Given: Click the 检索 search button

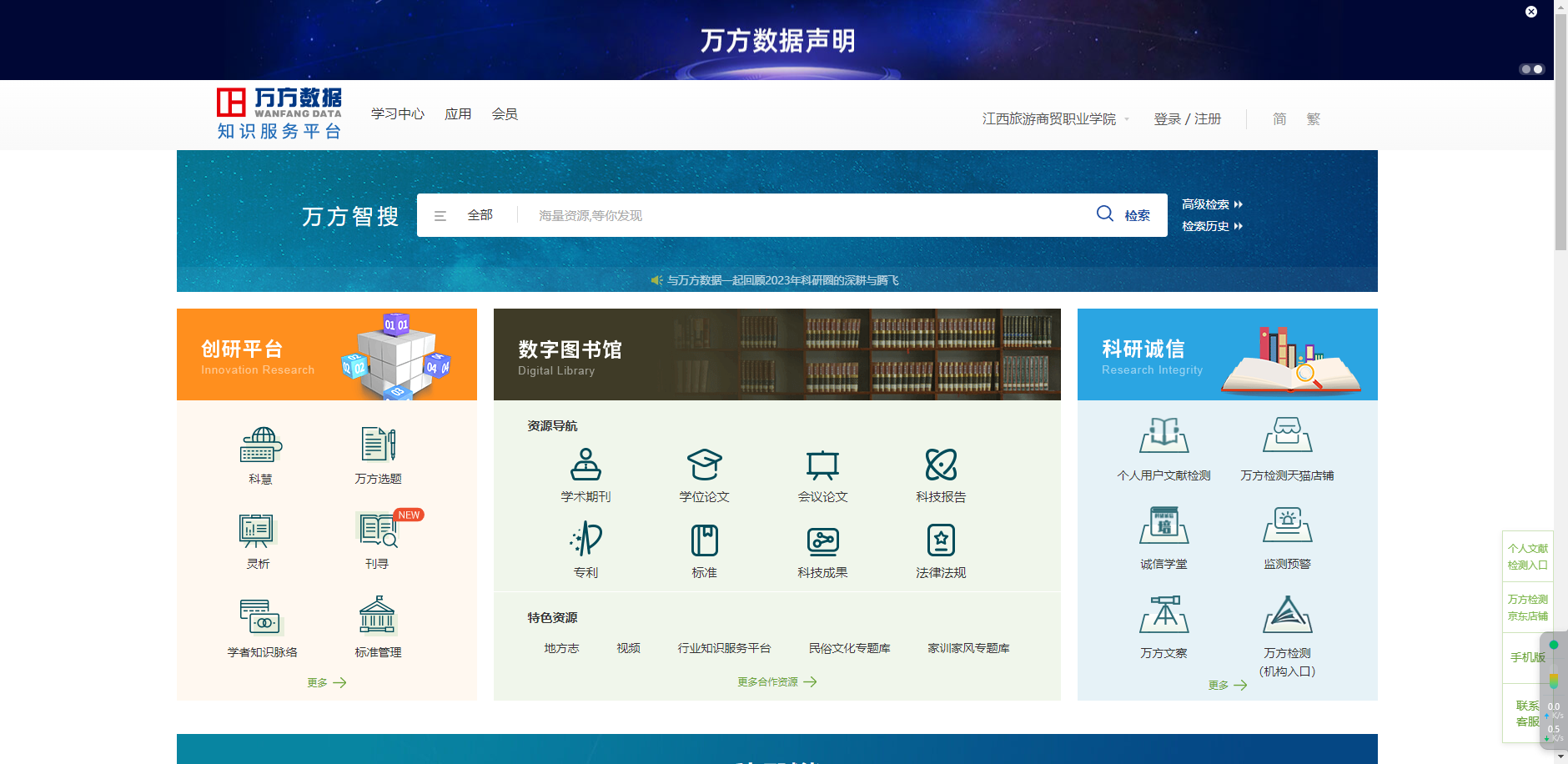Looking at the screenshot, I should coord(1123,215).
